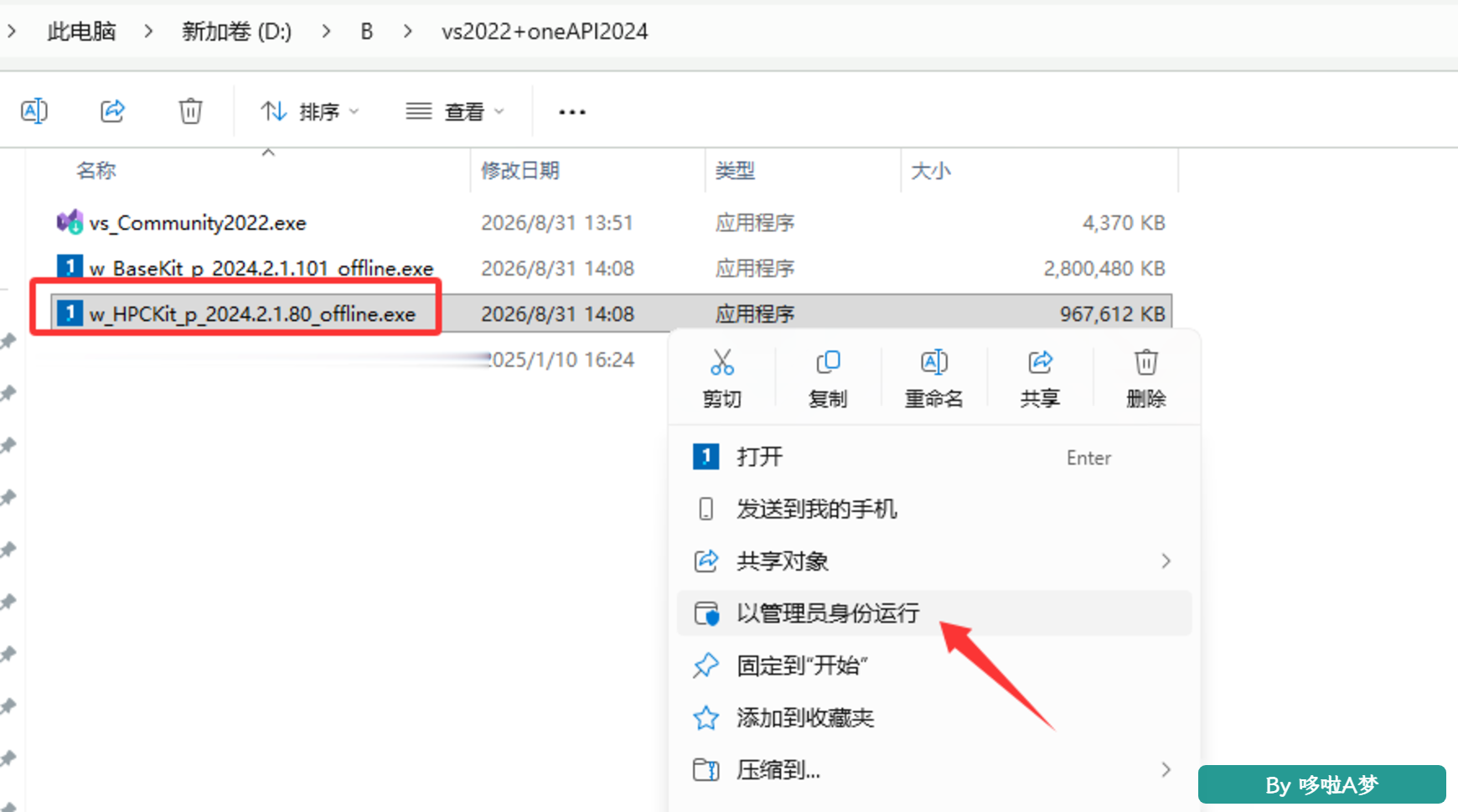Click the 应用程序 type of vs_Community2022.exe
1458x812 pixels.
755,223
